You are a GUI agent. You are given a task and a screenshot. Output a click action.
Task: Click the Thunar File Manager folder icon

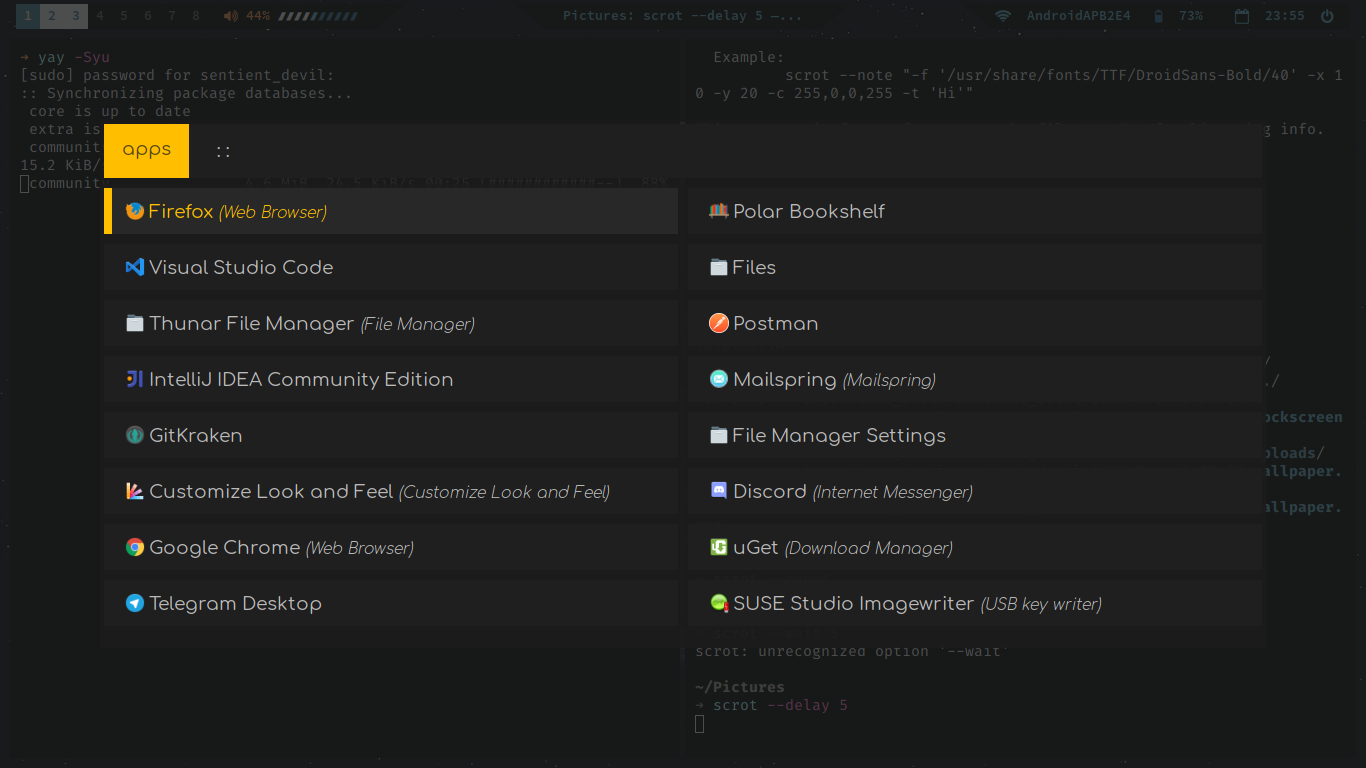pyautogui.click(x=135, y=323)
